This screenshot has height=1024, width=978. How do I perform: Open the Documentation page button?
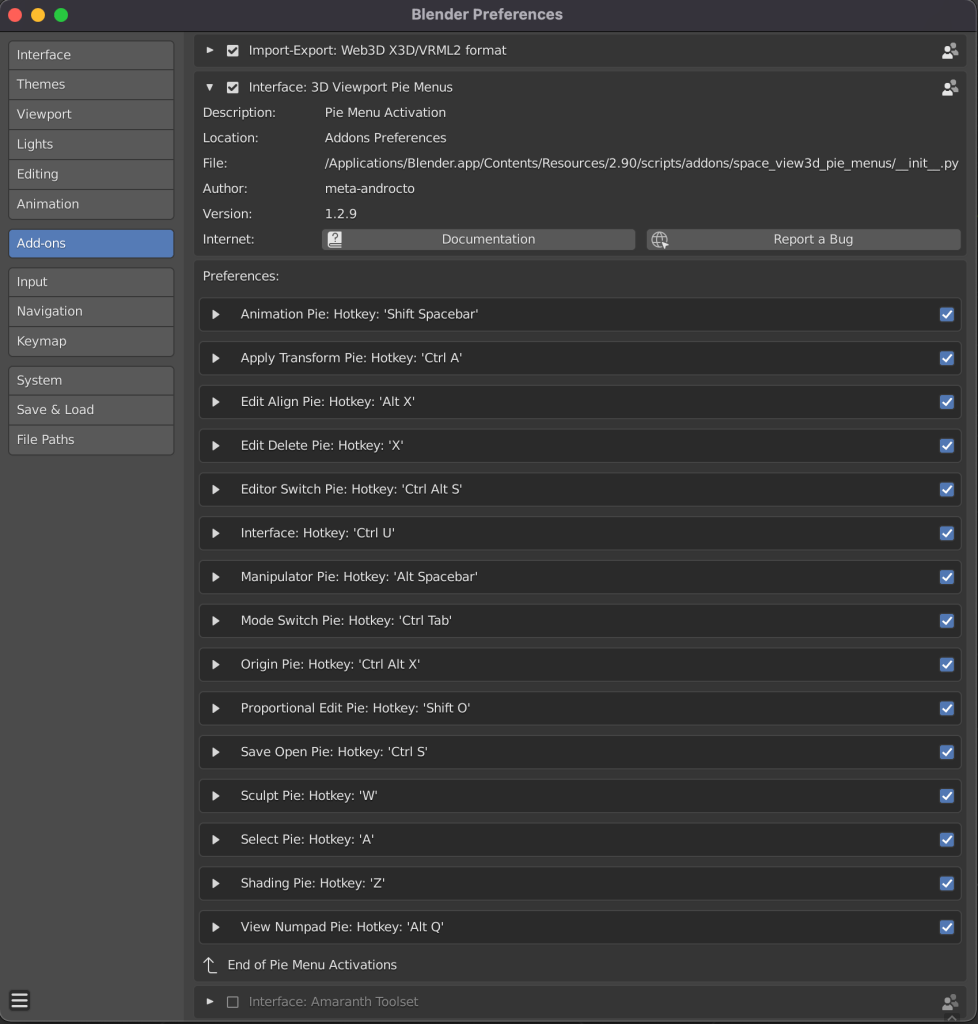click(x=488, y=239)
